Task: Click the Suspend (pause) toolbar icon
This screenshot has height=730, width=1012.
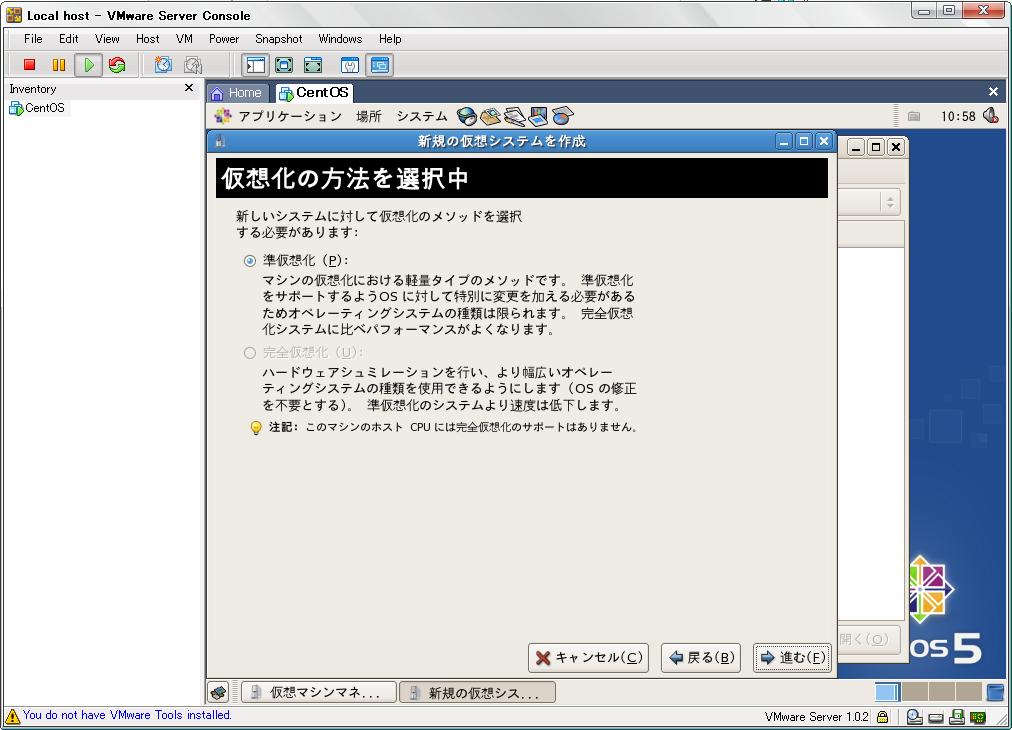Action: point(59,65)
